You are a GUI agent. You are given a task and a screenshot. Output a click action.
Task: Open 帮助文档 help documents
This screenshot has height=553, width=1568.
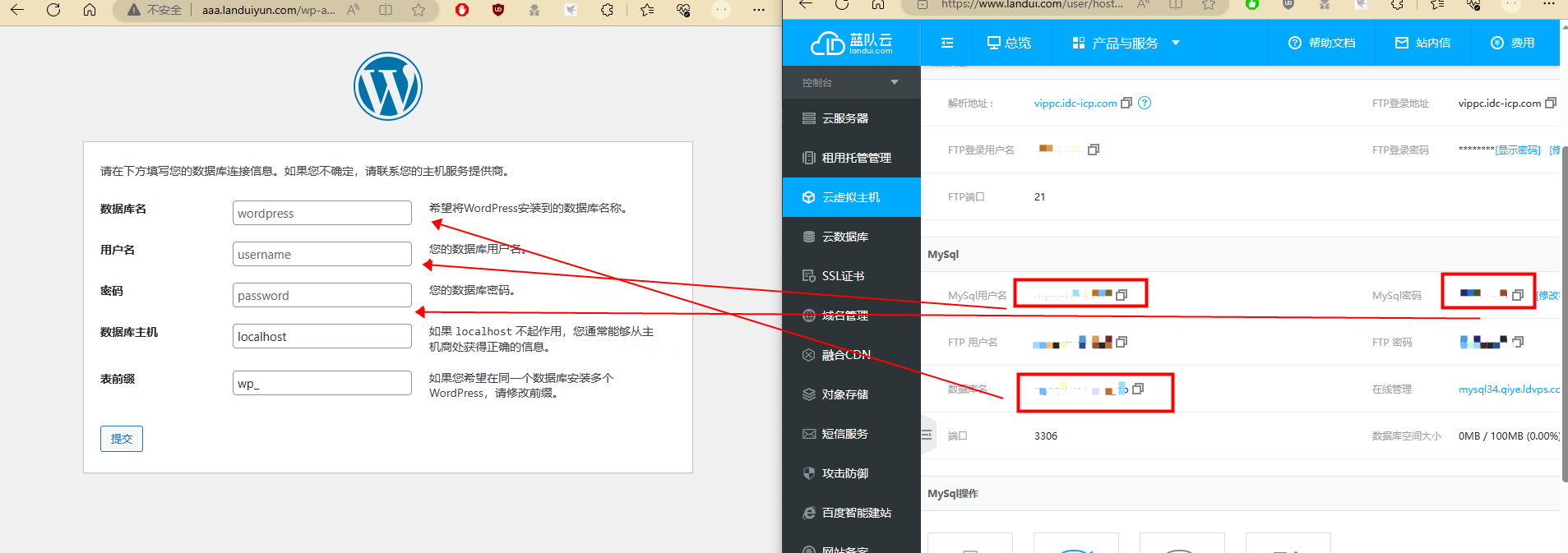1321,43
